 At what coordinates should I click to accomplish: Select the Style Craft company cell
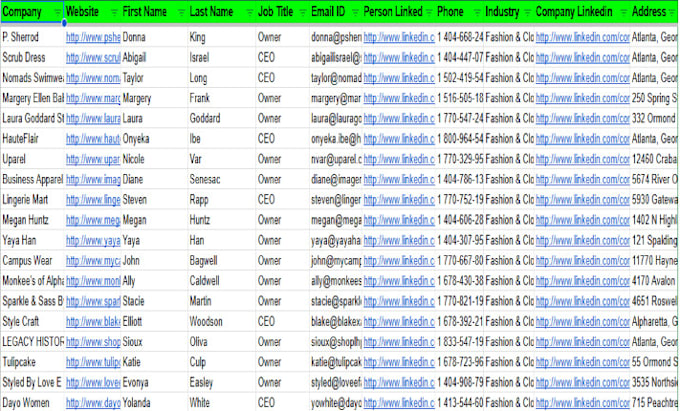(x=33, y=321)
